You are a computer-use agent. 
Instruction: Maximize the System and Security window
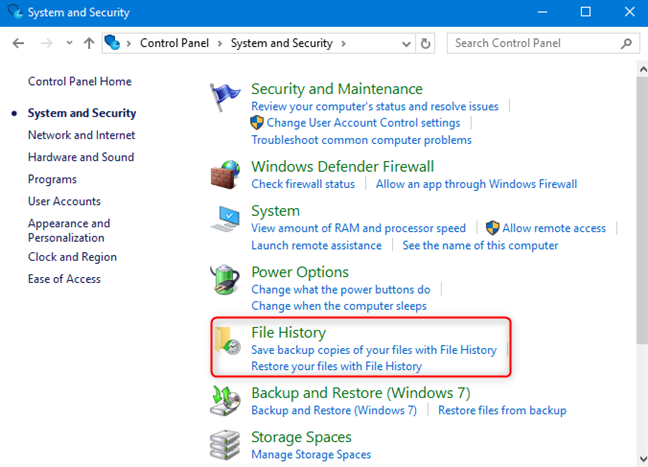coord(586,12)
